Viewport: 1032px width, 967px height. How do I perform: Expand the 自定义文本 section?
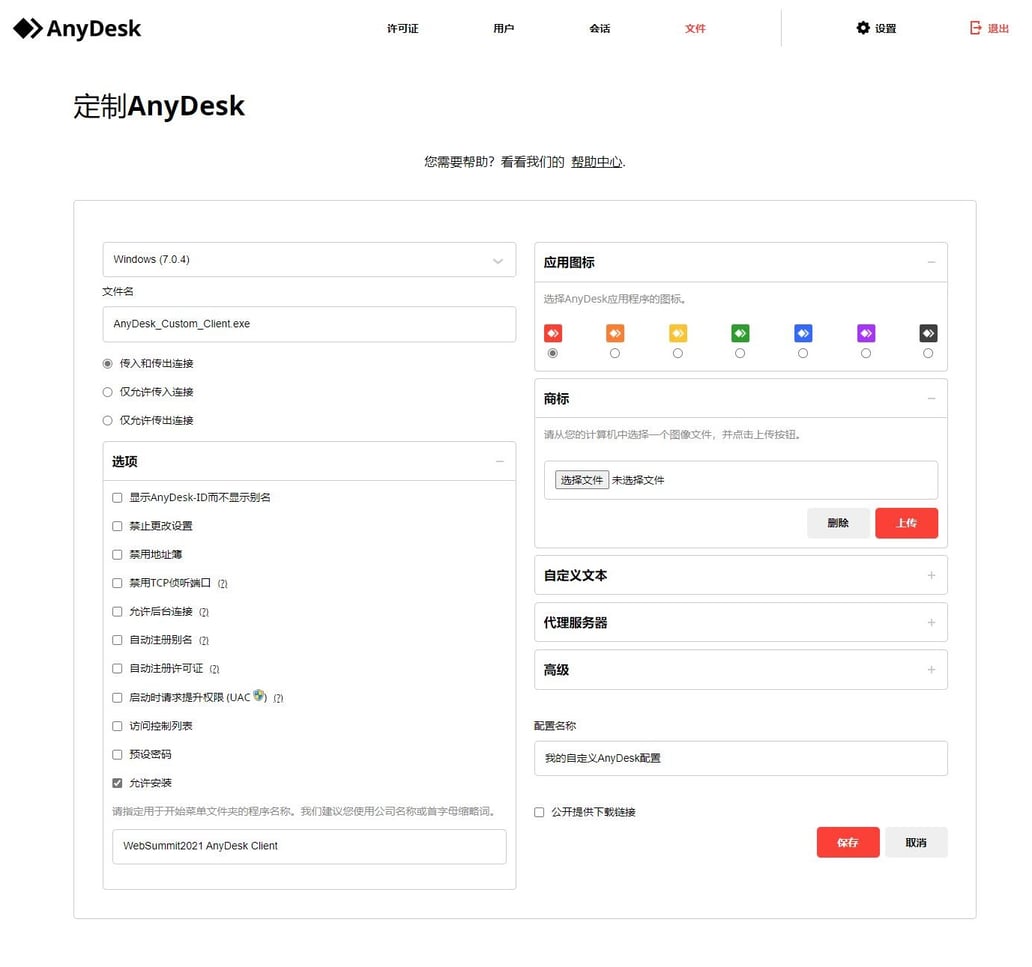pos(931,575)
